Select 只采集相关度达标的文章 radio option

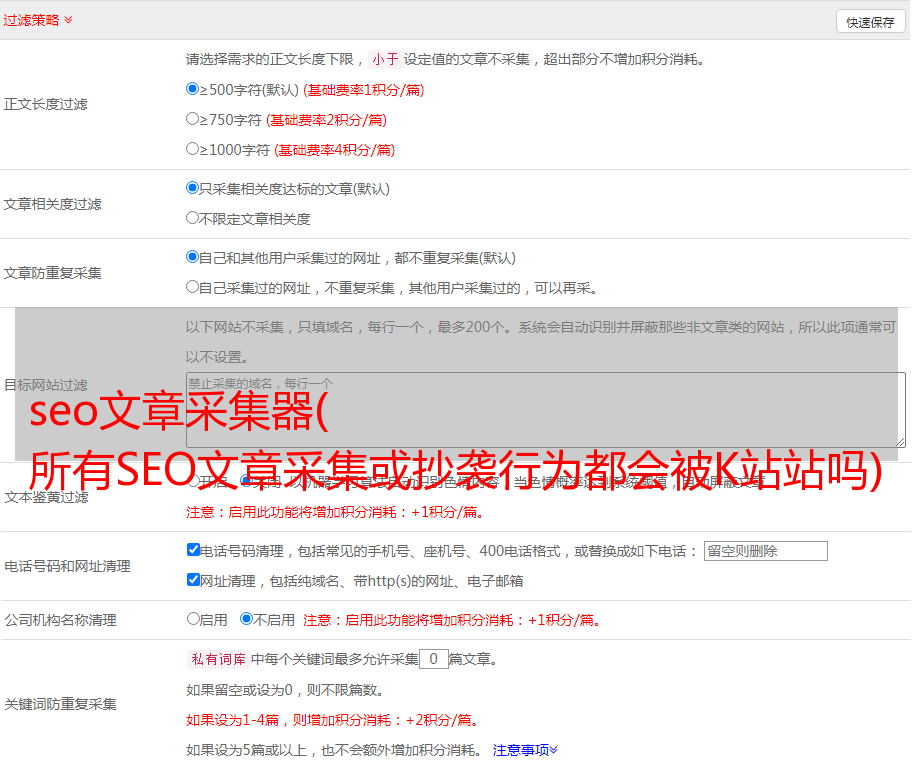(x=193, y=188)
